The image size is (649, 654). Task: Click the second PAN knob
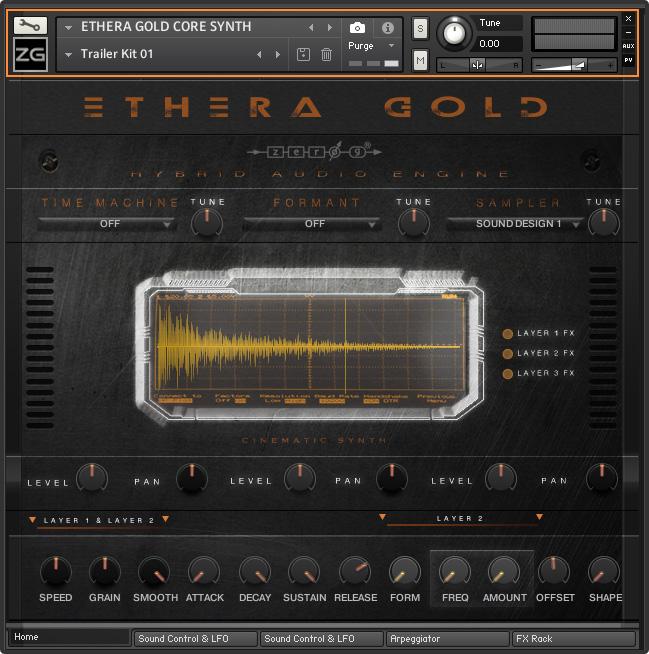[x=392, y=478]
